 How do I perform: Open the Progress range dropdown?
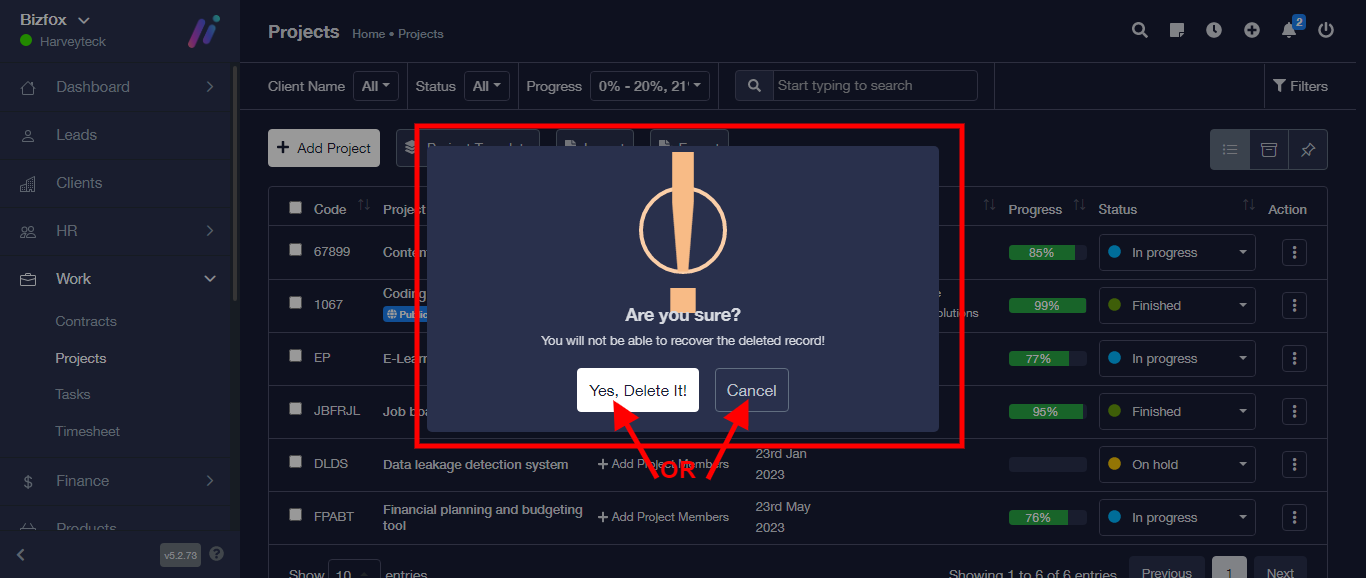tap(650, 86)
